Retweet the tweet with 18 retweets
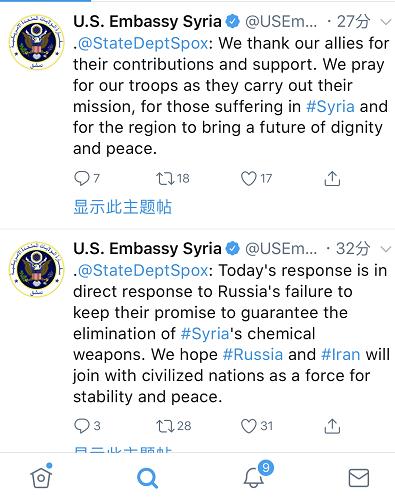The height and width of the screenshot is (501, 395). coord(166,179)
